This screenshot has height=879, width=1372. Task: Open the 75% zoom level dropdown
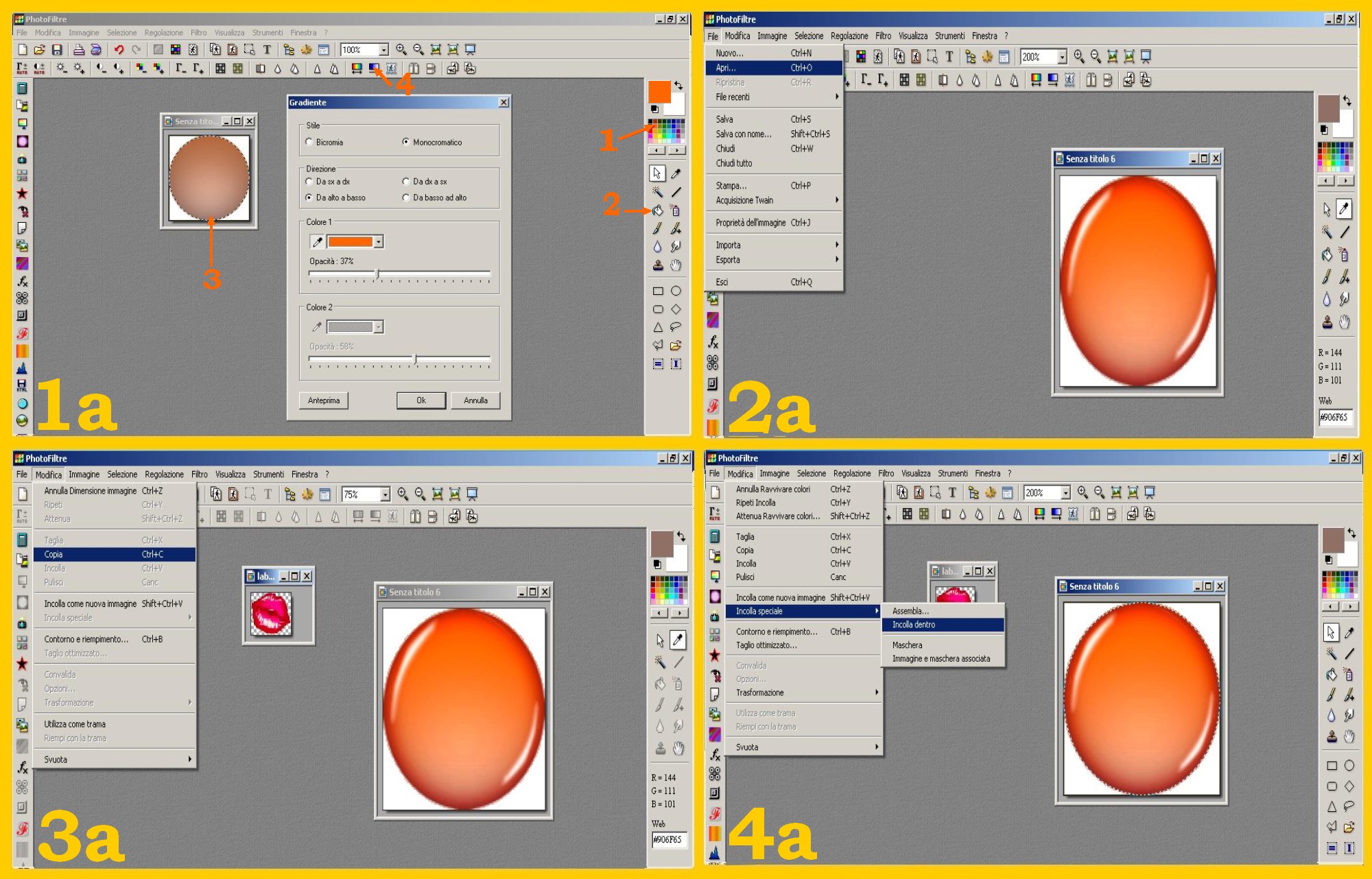coord(385,494)
